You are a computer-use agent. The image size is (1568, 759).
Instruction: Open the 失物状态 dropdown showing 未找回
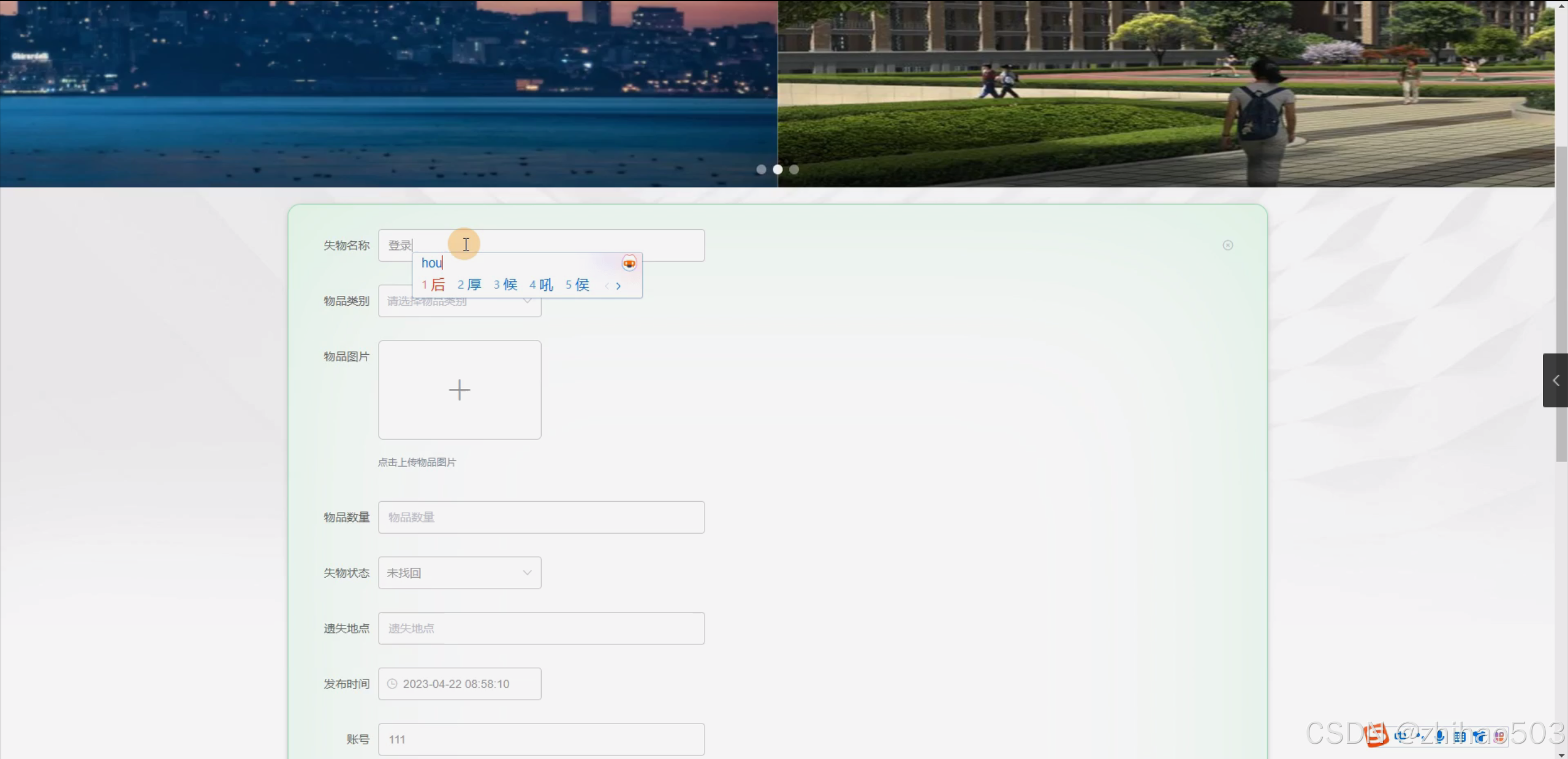click(x=460, y=573)
